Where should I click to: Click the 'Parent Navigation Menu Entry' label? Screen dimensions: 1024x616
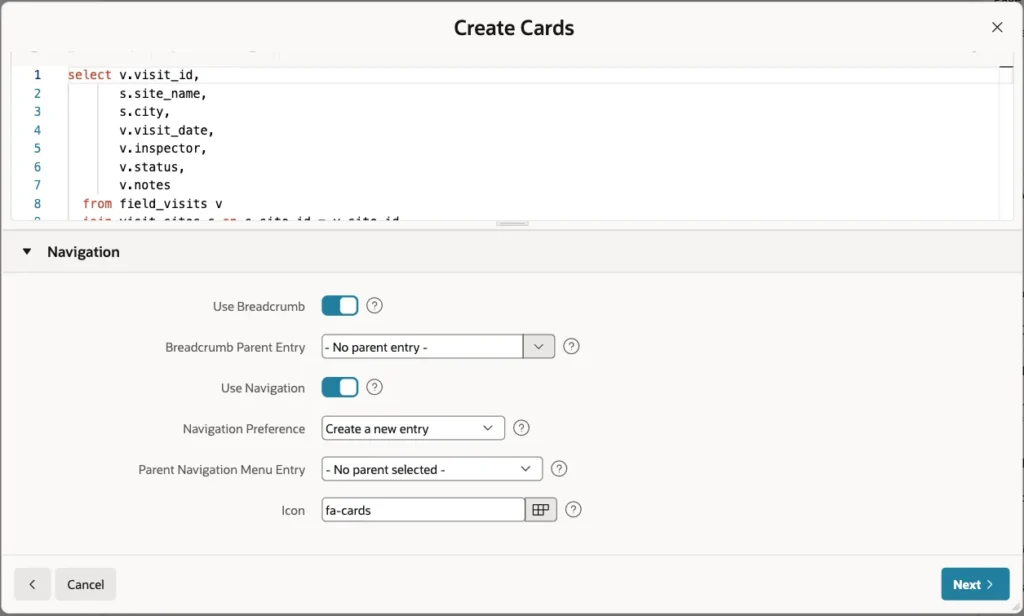pyautogui.click(x=221, y=470)
